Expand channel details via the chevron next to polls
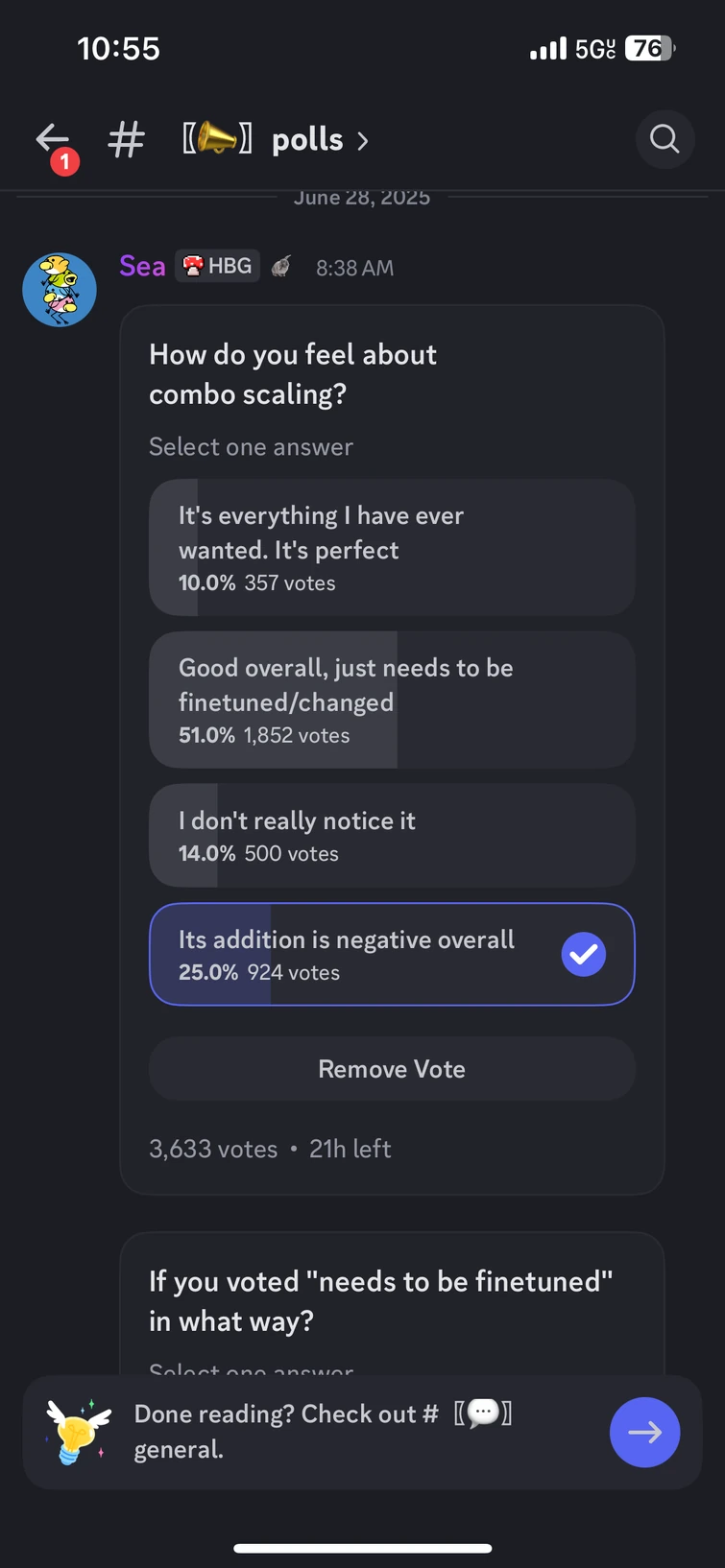725x1568 pixels. [x=363, y=140]
